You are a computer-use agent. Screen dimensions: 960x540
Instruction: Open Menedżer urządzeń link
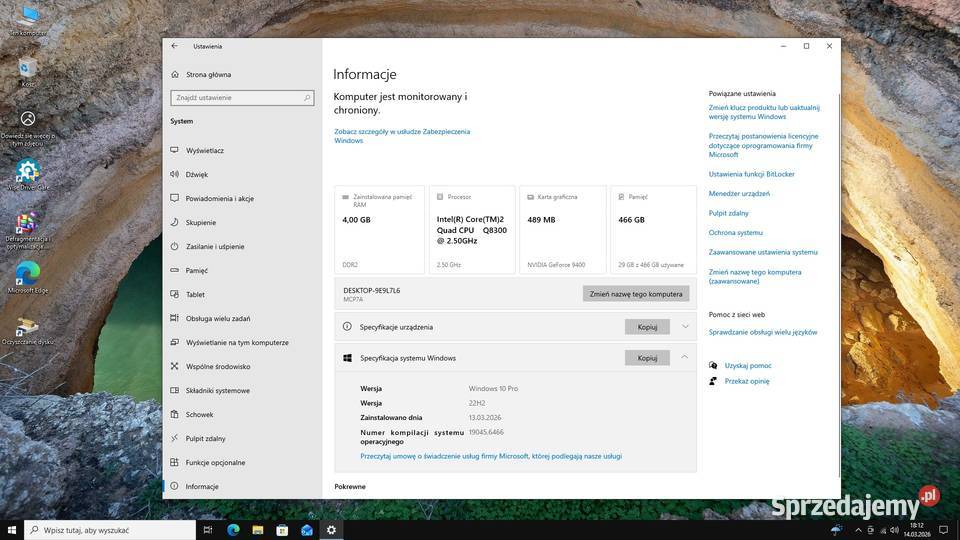(739, 193)
